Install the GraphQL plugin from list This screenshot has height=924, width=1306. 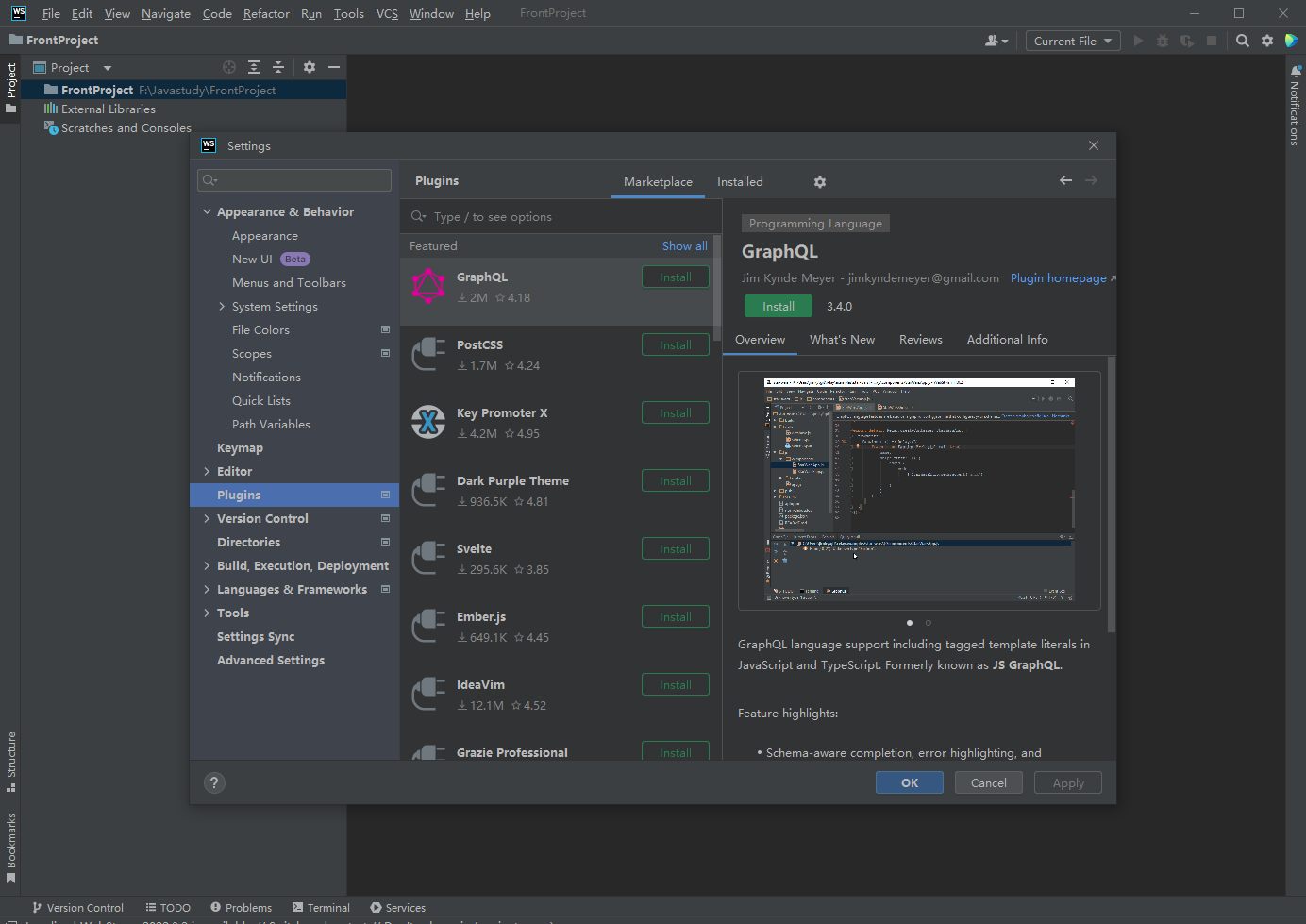point(676,277)
